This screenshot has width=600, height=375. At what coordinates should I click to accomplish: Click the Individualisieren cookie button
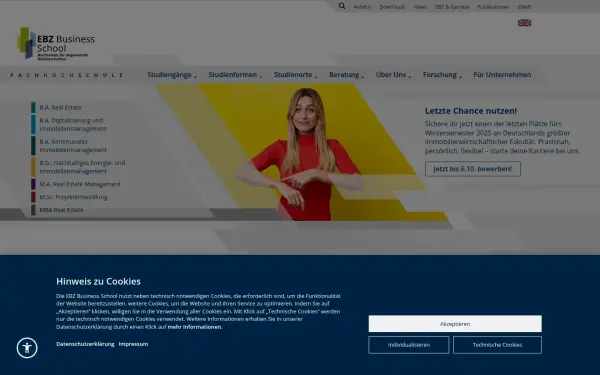click(409, 345)
